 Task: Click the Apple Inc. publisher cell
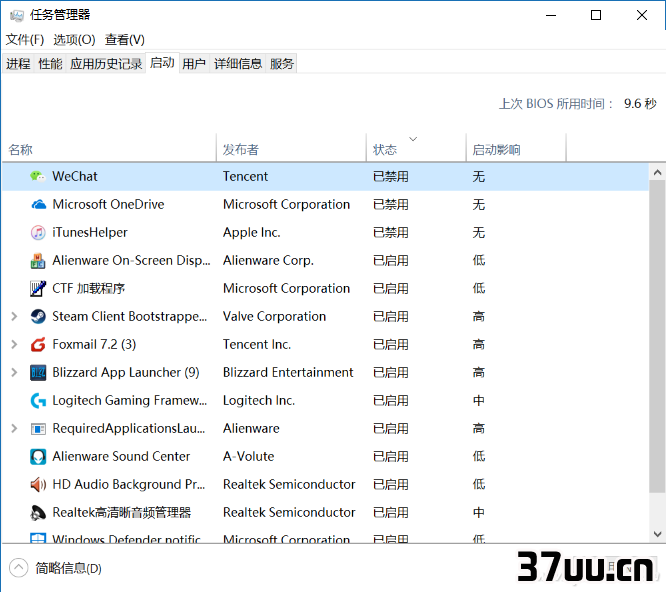click(x=251, y=232)
